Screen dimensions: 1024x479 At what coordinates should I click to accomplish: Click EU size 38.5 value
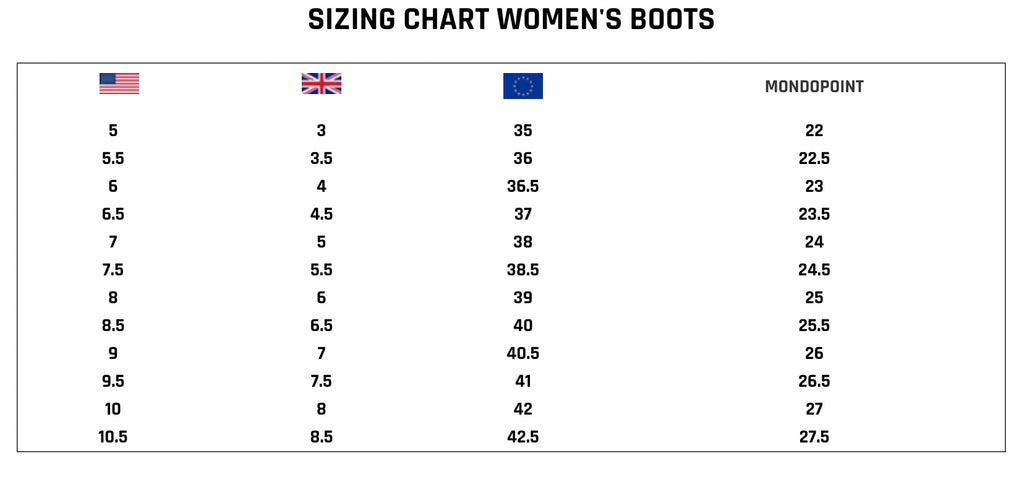click(522, 270)
